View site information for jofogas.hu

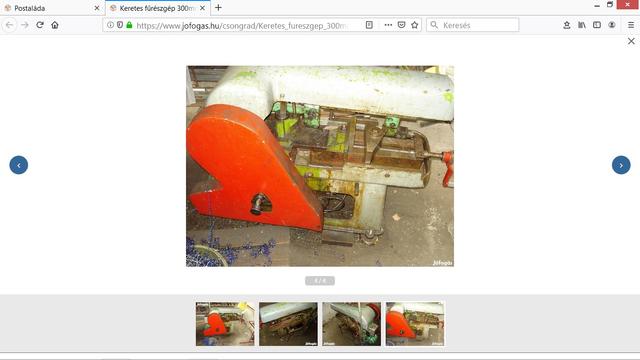tap(110, 25)
